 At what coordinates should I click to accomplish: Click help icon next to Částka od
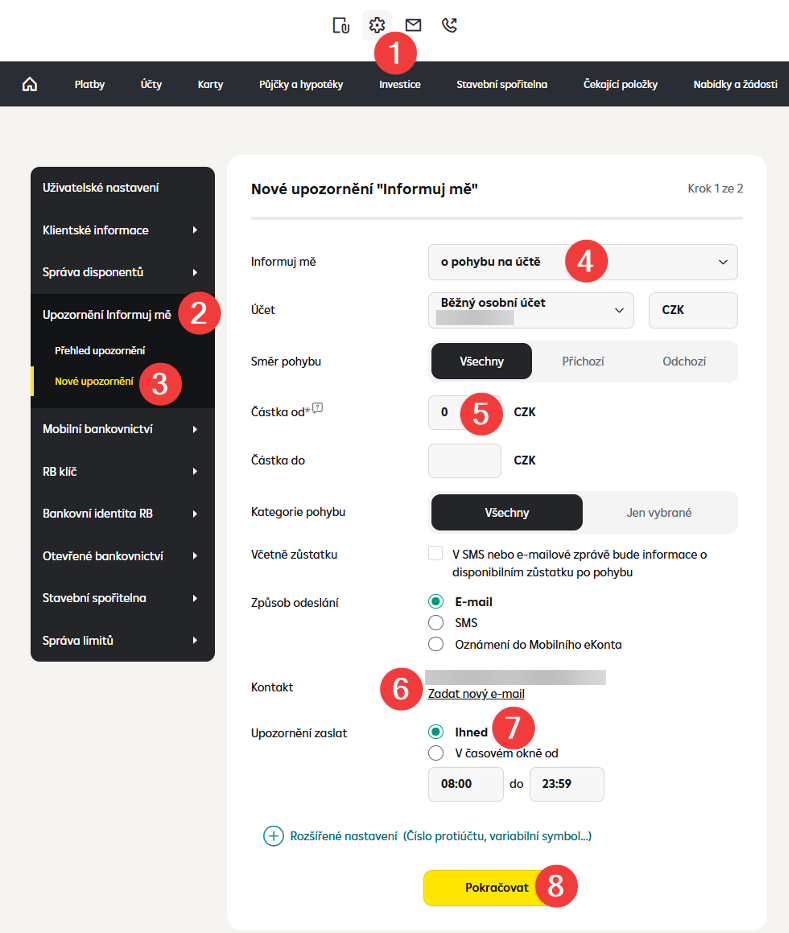pos(318,407)
